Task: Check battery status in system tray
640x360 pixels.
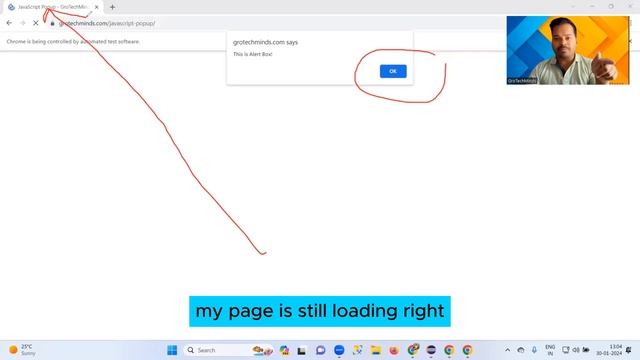Action: 586,350
